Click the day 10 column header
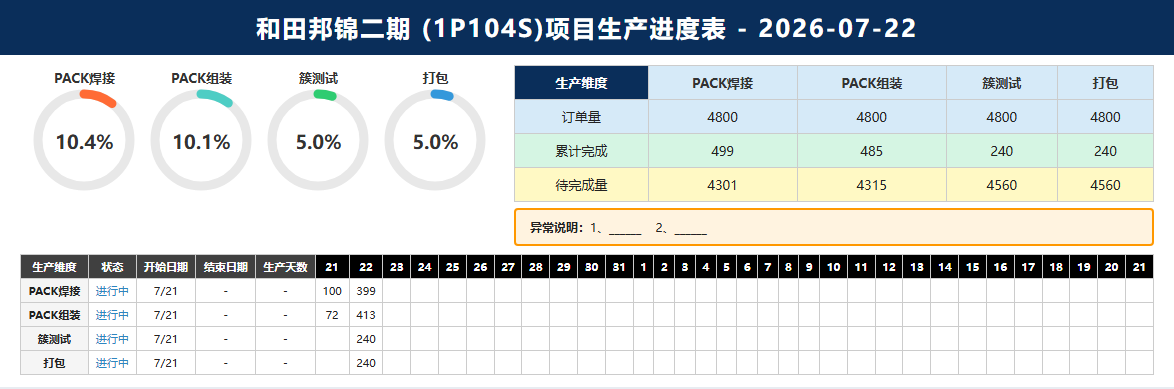Viewport: 1174px width, 389px height. click(833, 267)
